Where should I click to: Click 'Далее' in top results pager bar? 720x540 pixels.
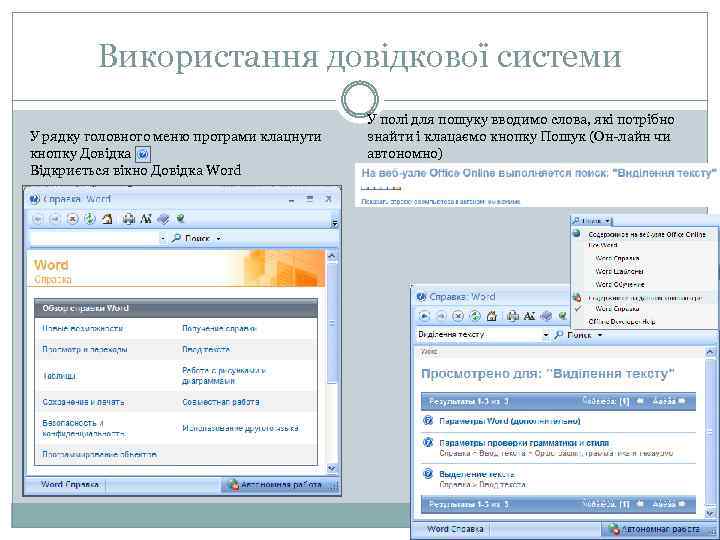[x=669, y=401]
